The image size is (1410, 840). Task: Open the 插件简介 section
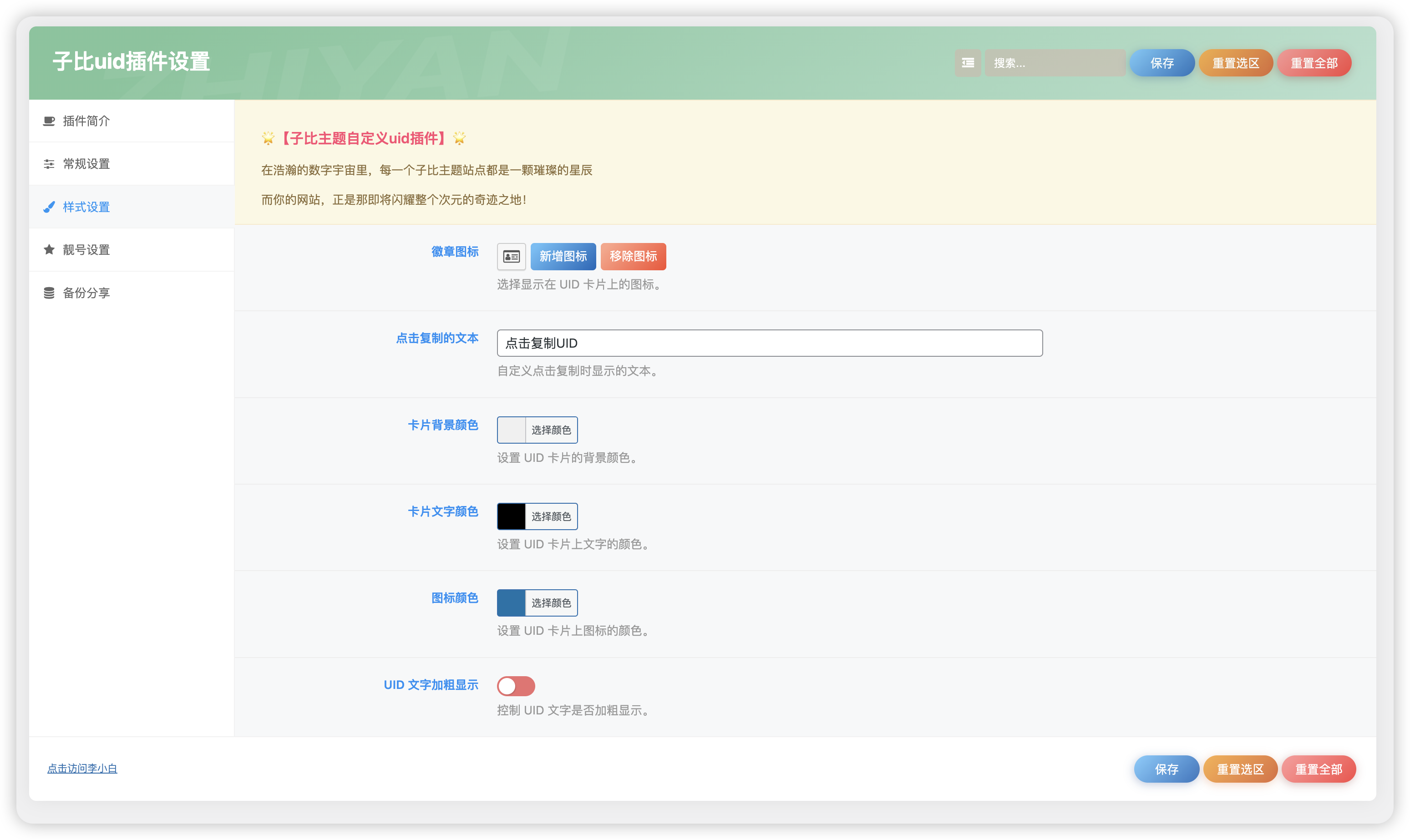[x=86, y=121]
